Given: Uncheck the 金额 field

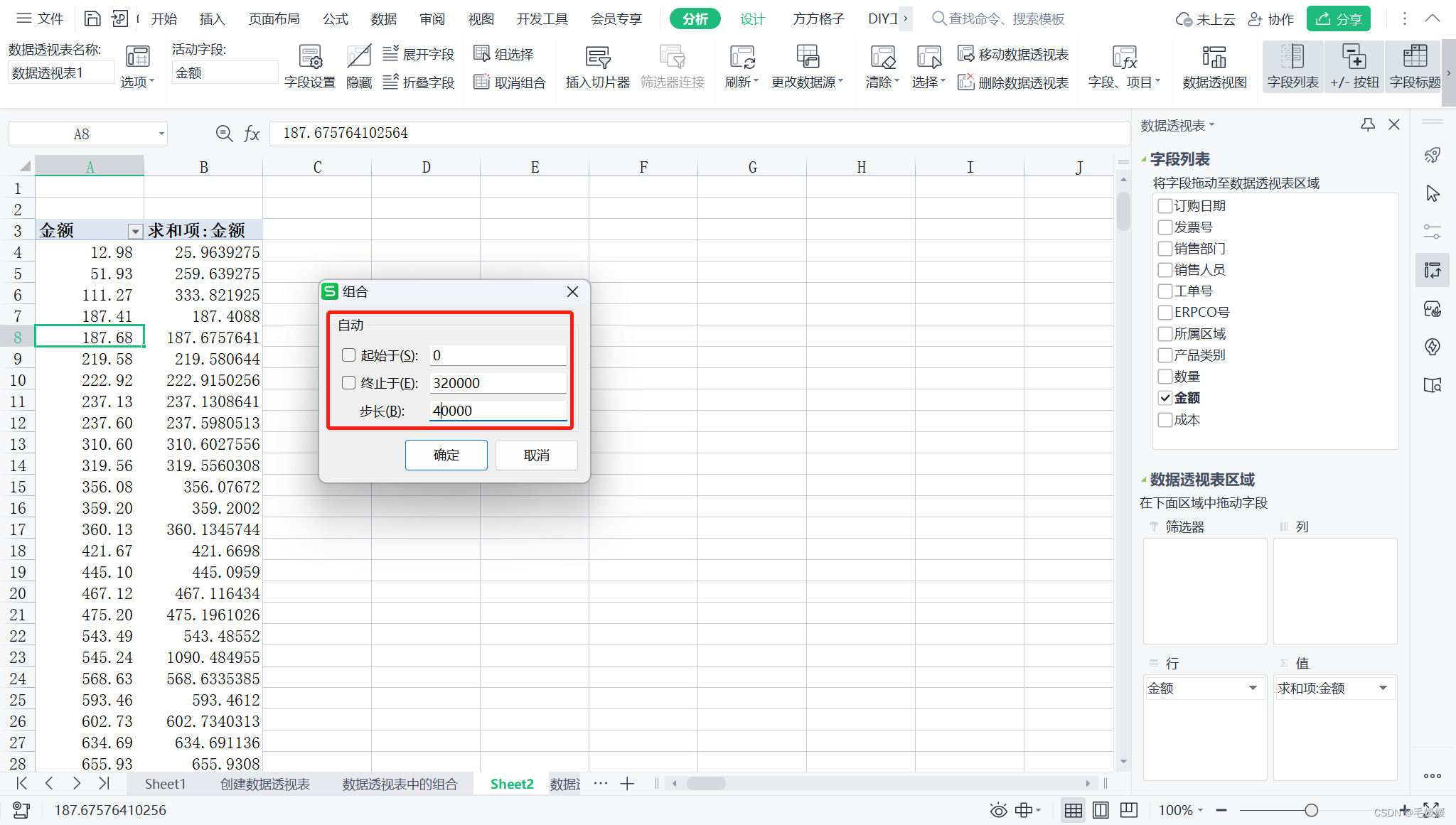Looking at the screenshot, I should coord(1165,398).
